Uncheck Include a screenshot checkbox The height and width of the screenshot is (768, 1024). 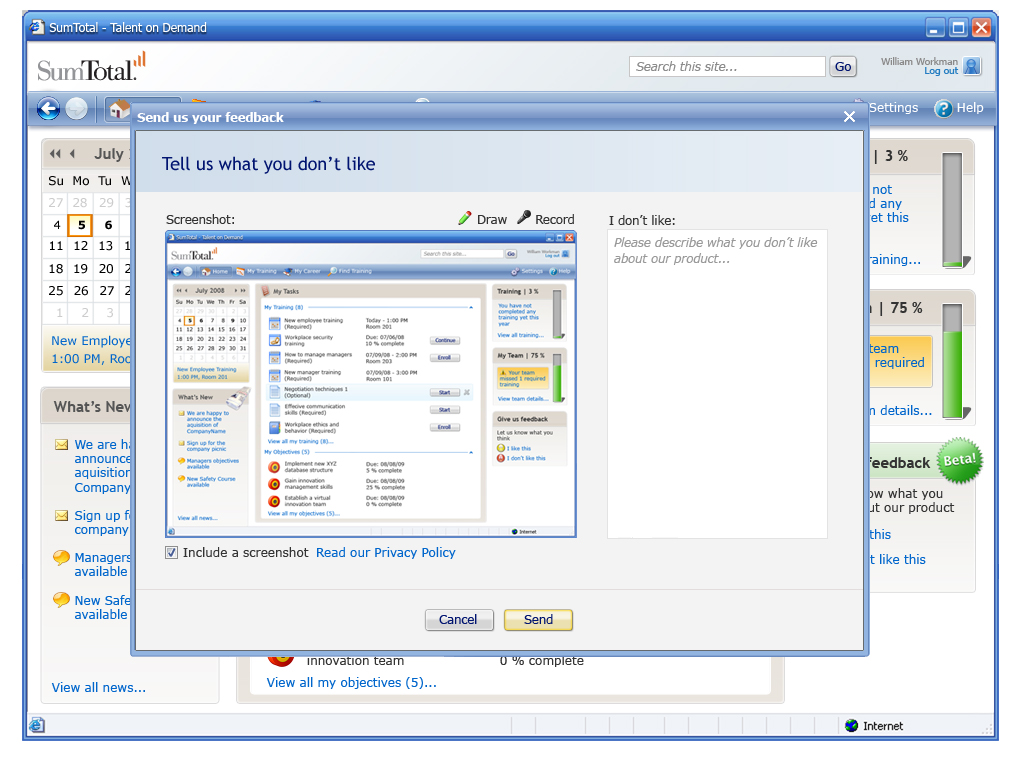tap(171, 552)
